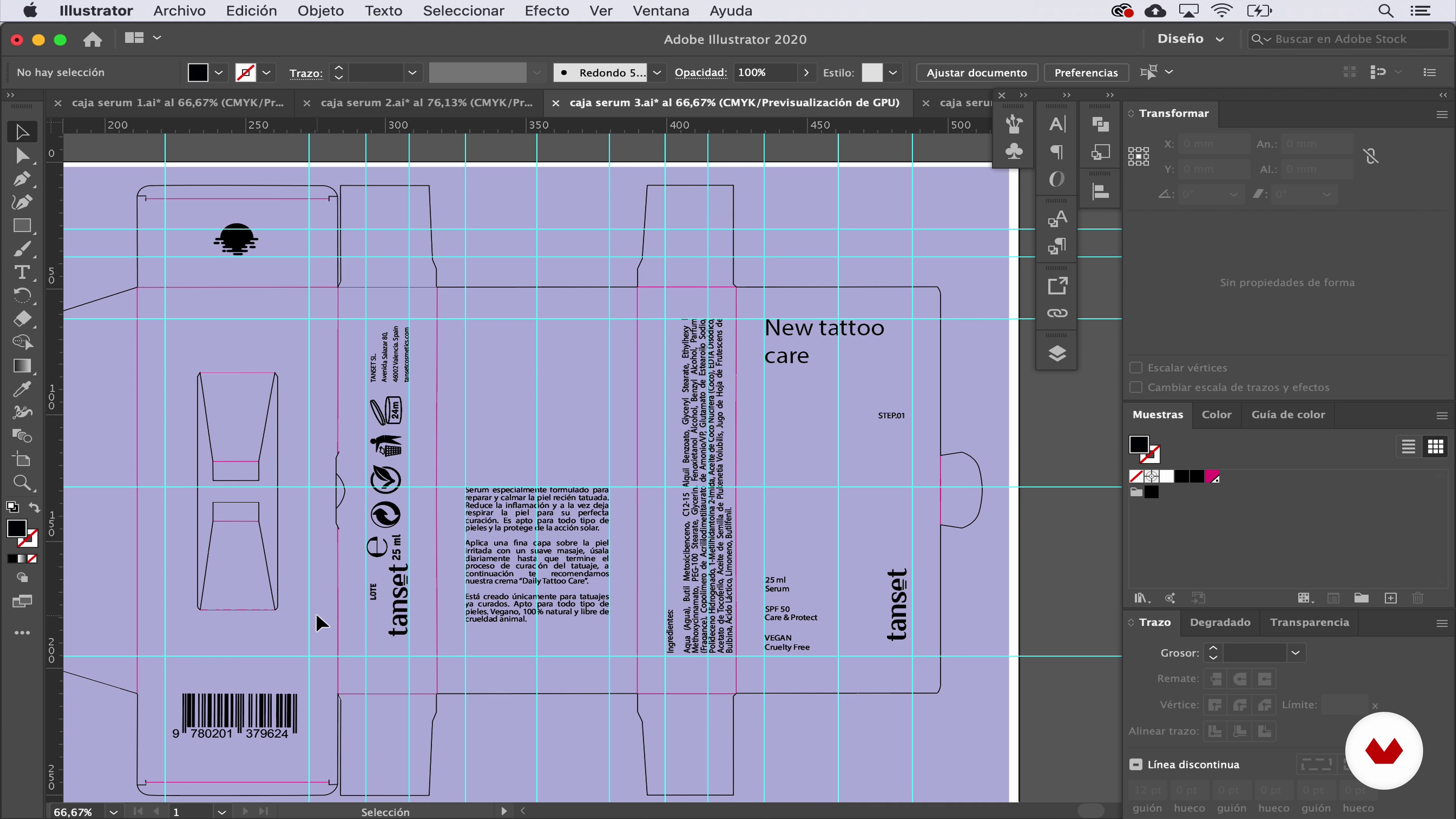The width and height of the screenshot is (1456, 819).
Task: Click the control bar fill color box
Action: coord(198,72)
